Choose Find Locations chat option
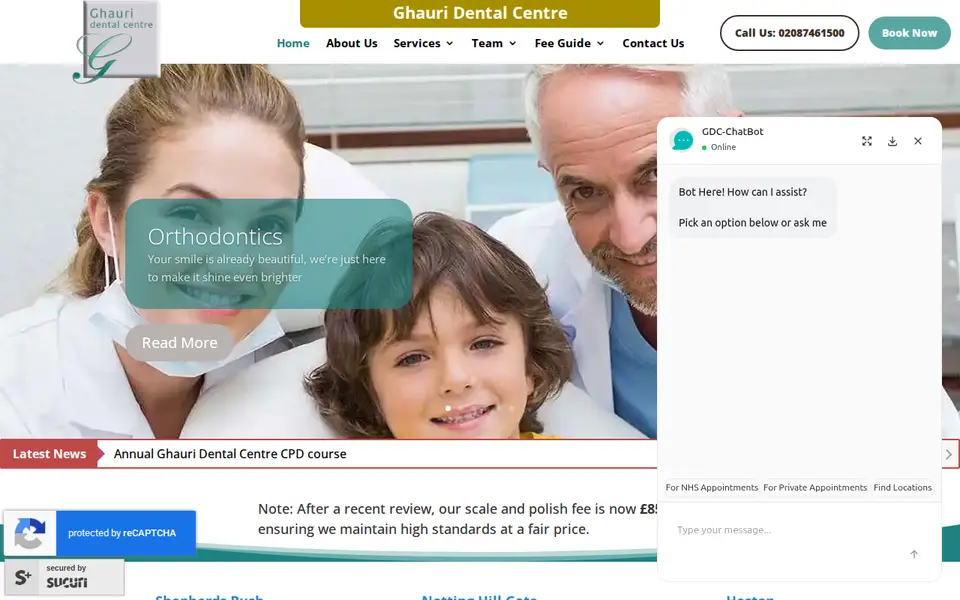The image size is (960, 600). click(x=902, y=487)
